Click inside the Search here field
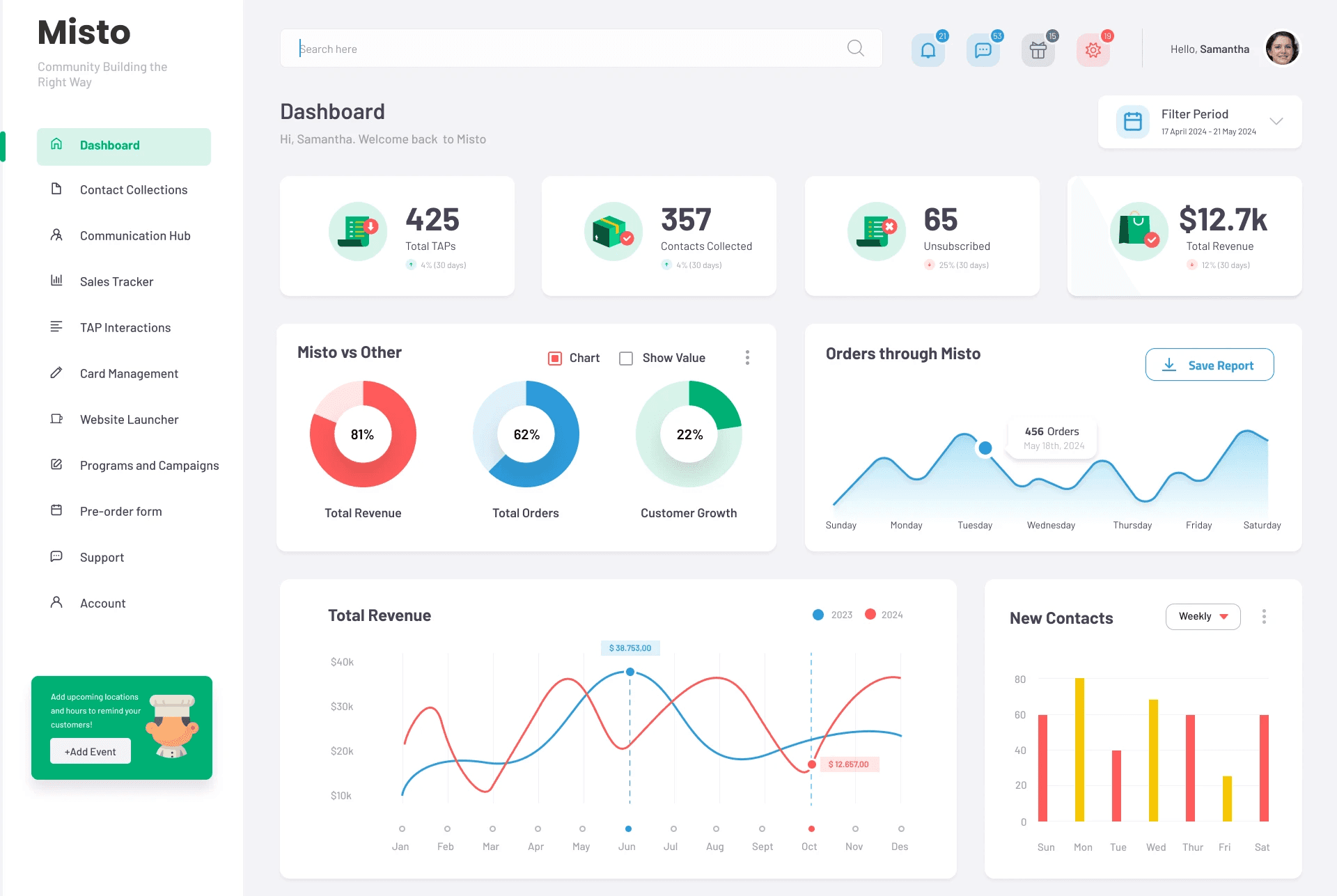1337x896 pixels. click(x=581, y=48)
